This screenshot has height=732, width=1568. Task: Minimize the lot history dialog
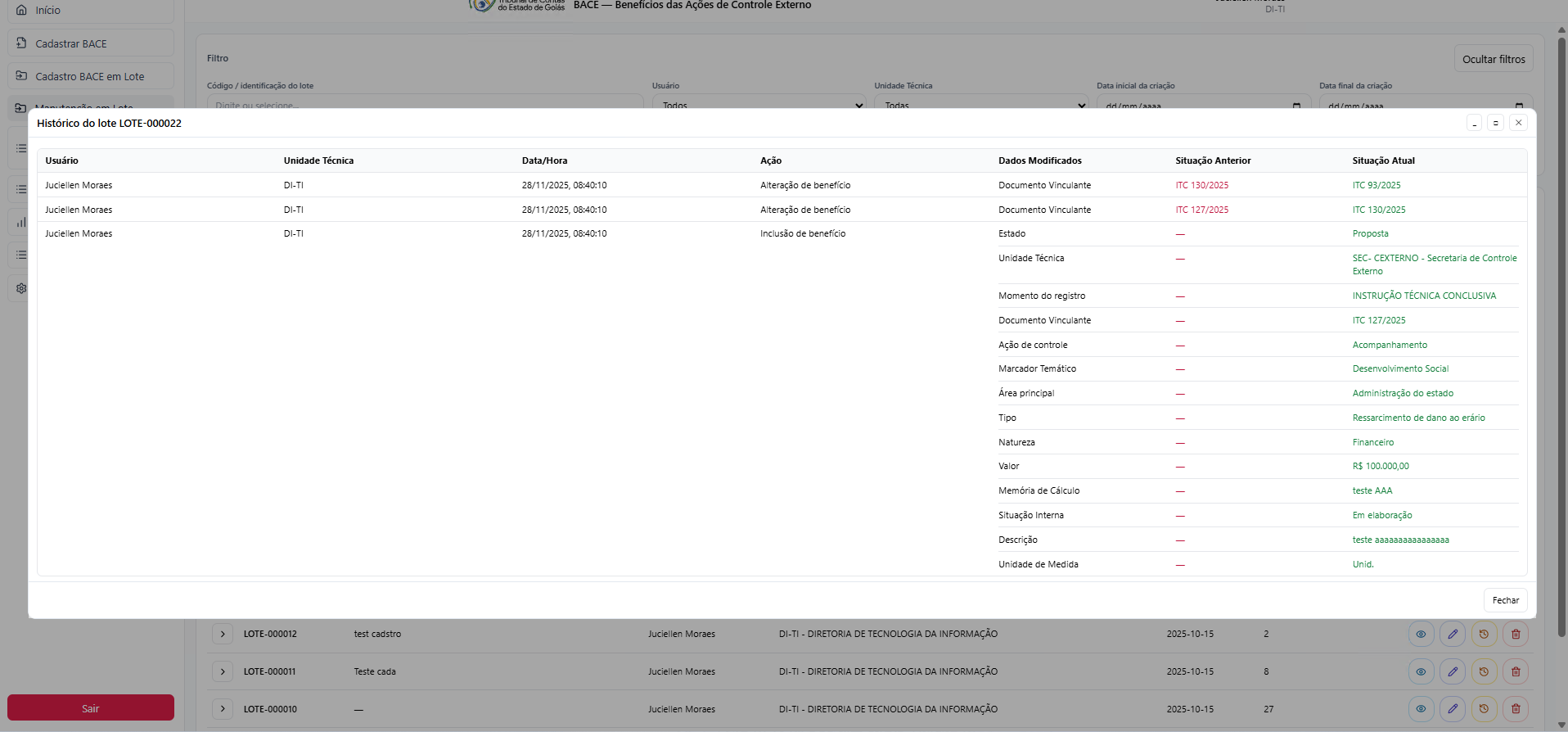click(x=1474, y=123)
